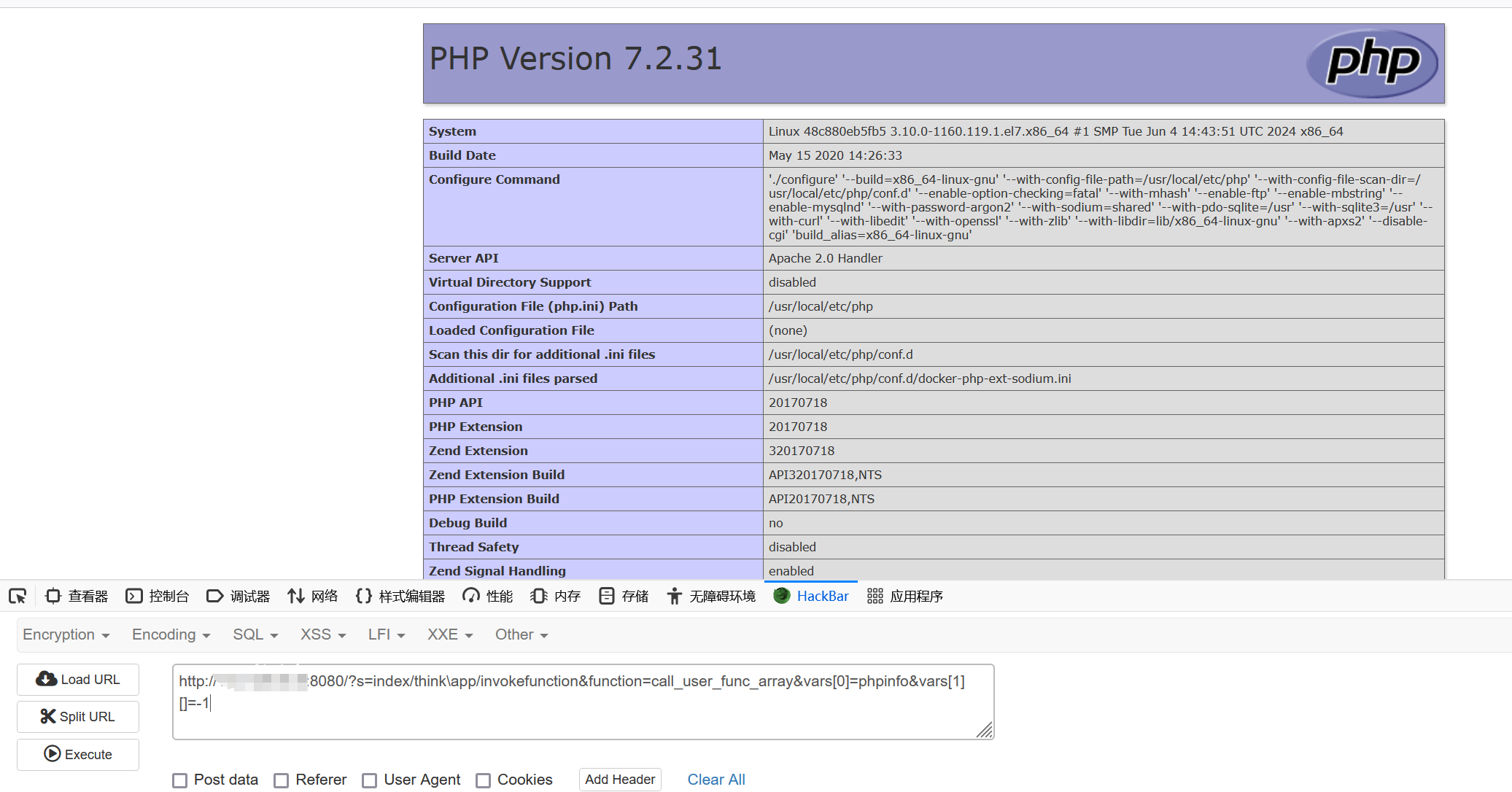The image size is (1512, 792).
Task: Click the PHP logo in the header
Action: click(x=1371, y=63)
